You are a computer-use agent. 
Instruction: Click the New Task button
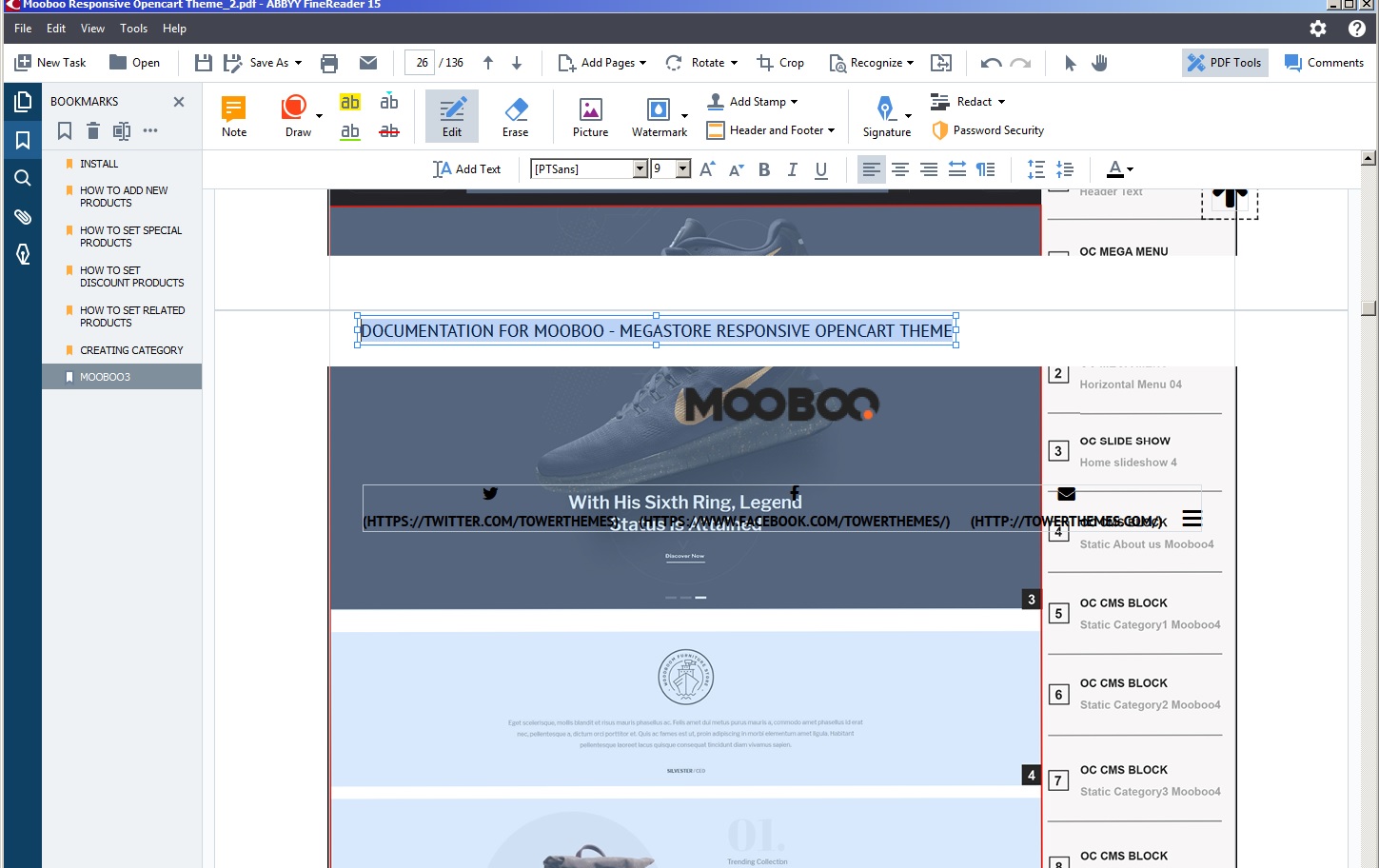(x=50, y=63)
